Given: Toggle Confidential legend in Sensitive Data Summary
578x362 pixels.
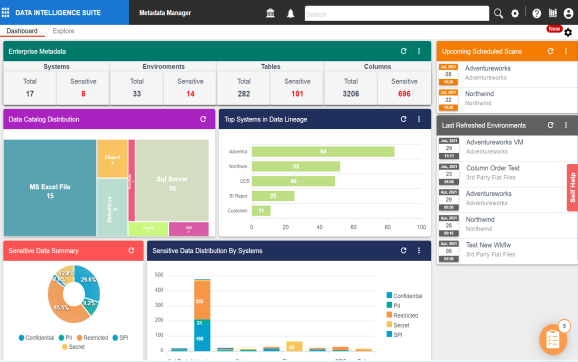Looking at the screenshot, I should 36,338.
